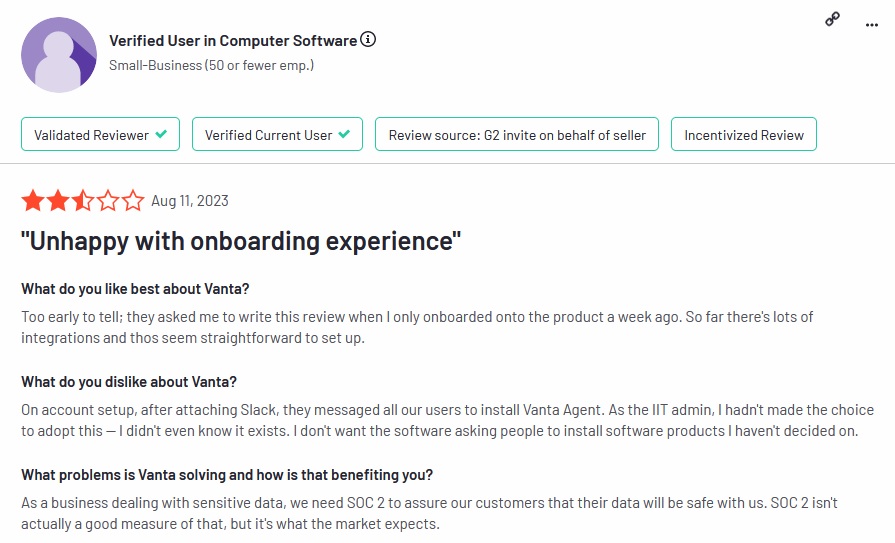Viewport: 895px width, 543px height.
Task: Click the Incentivized Review badge
Action: (x=743, y=135)
